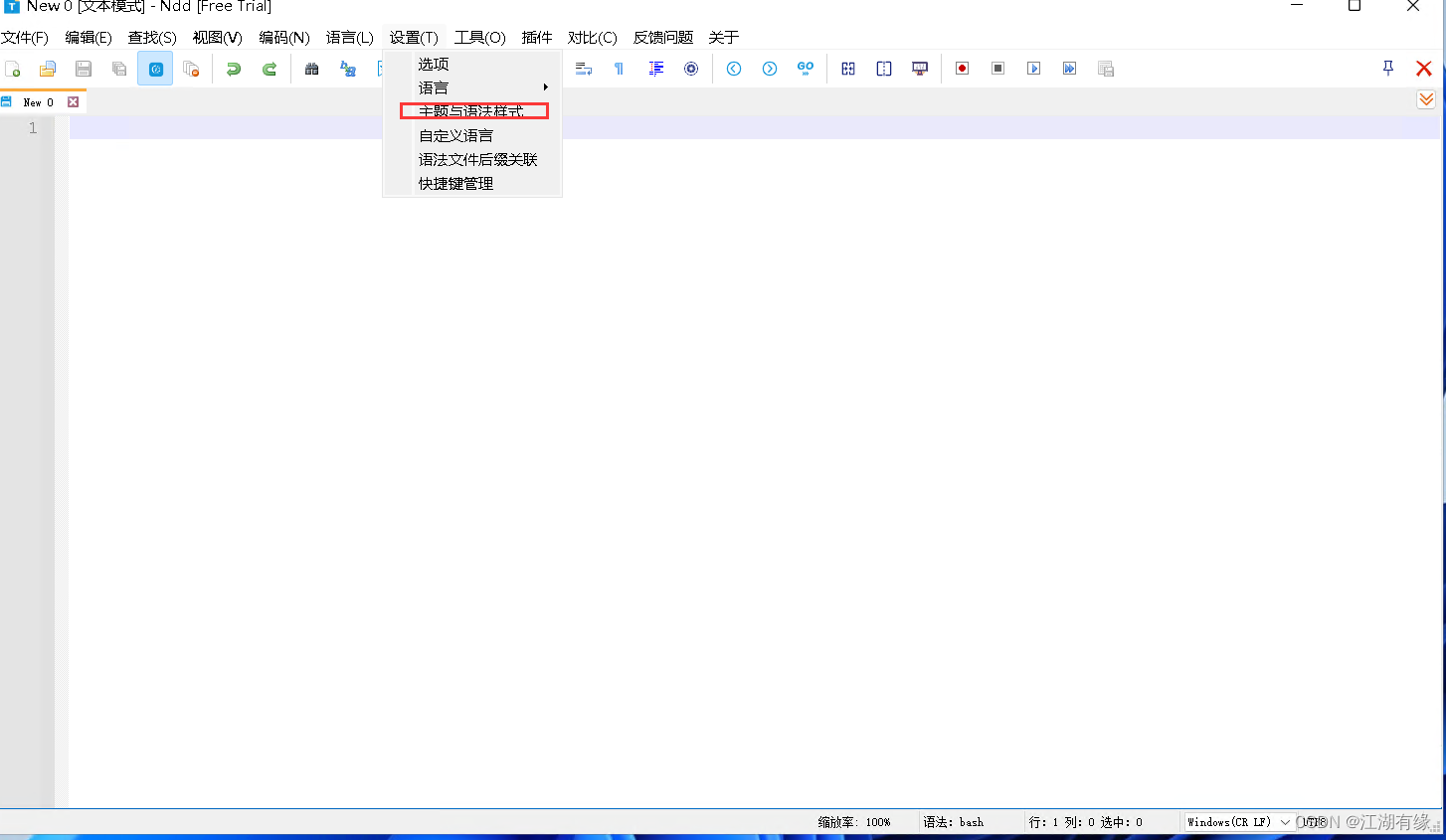Screen dimensions: 1446x840
Task: Open the 文件(F) menu
Action: (x=25, y=38)
